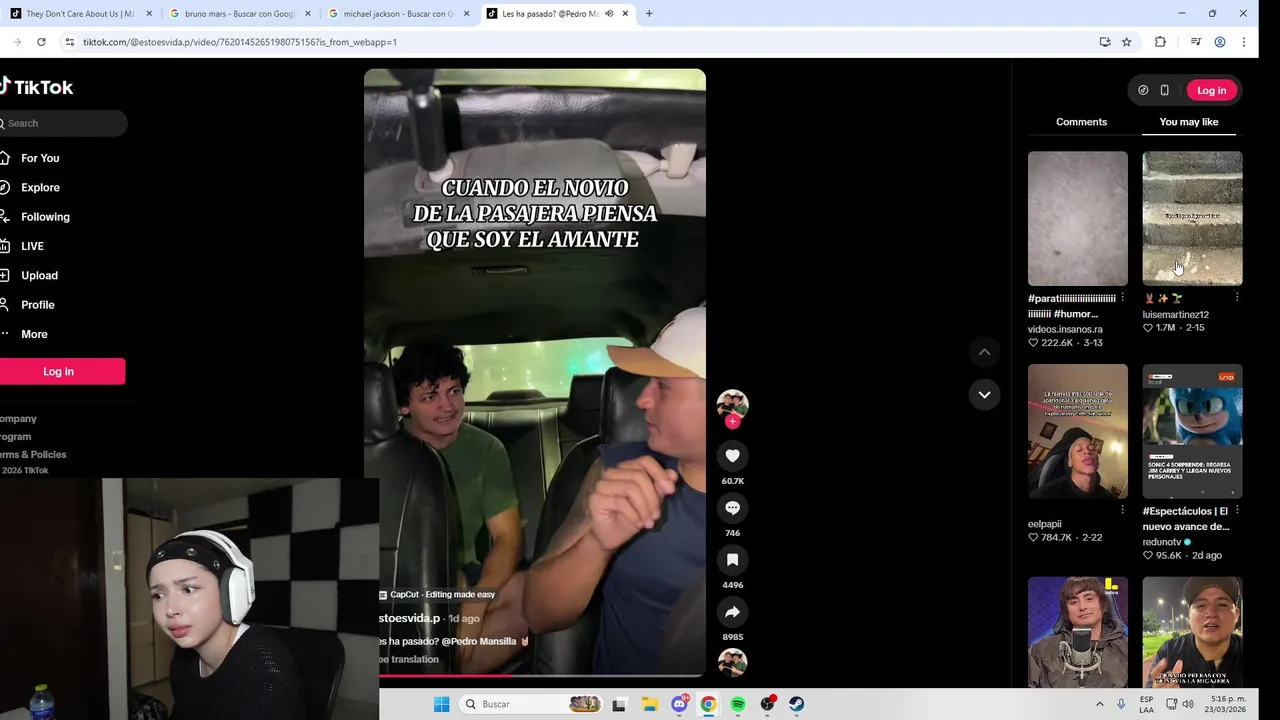Click the see translation link
This screenshot has height=720, width=1280.
click(408, 659)
